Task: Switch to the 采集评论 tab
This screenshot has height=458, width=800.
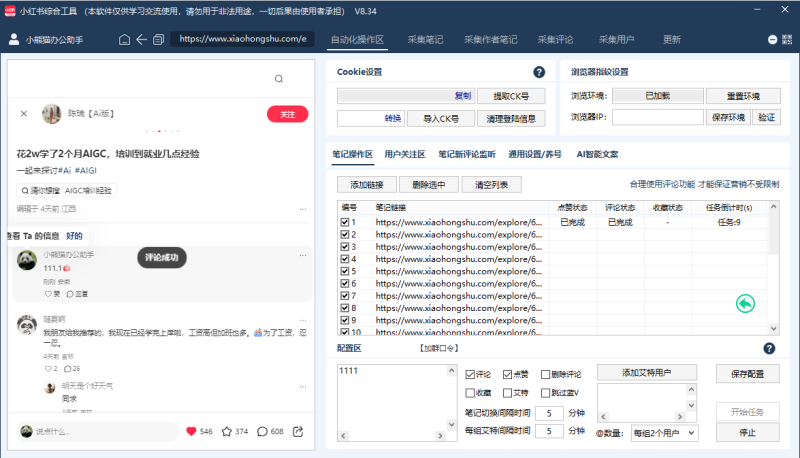Action: pos(555,40)
